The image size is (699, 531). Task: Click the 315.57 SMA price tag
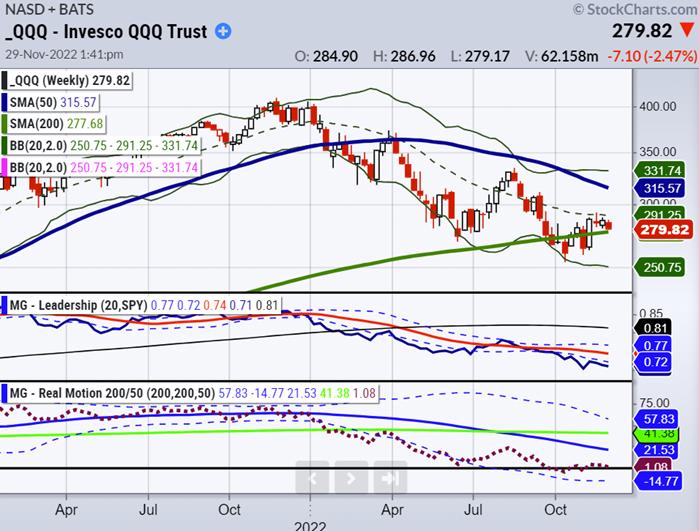[x=659, y=188]
